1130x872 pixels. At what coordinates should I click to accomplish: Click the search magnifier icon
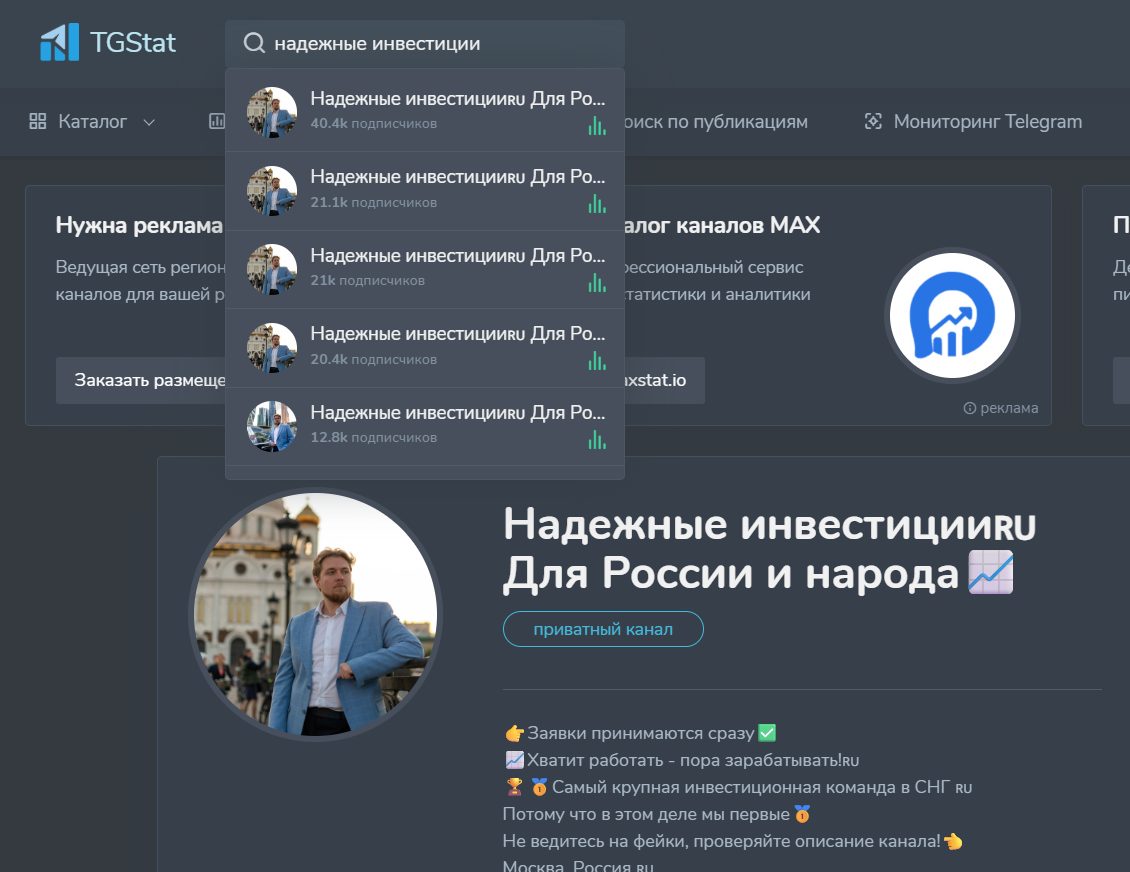coord(254,43)
